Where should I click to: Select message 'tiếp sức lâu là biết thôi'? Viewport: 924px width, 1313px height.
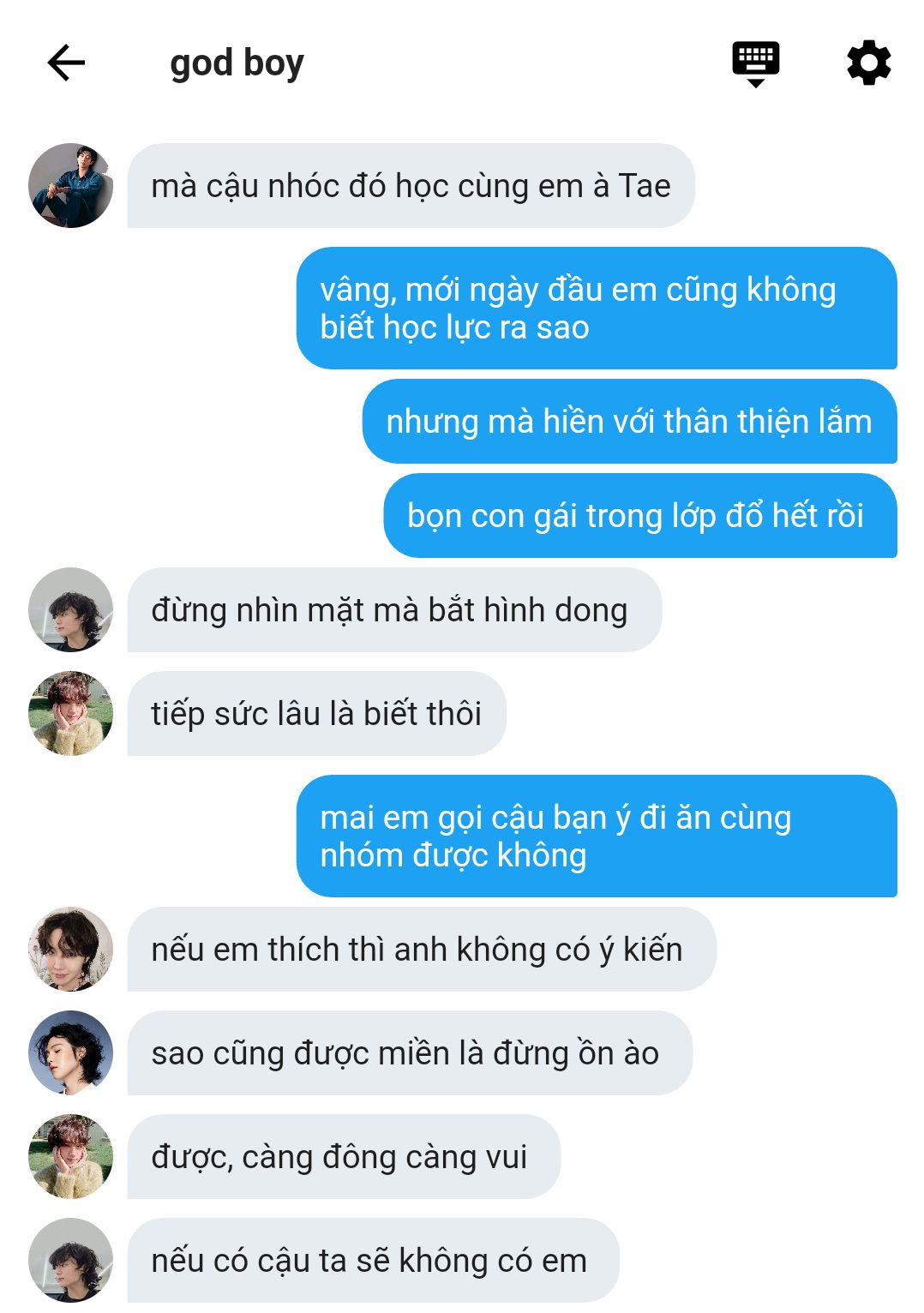(316, 713)
